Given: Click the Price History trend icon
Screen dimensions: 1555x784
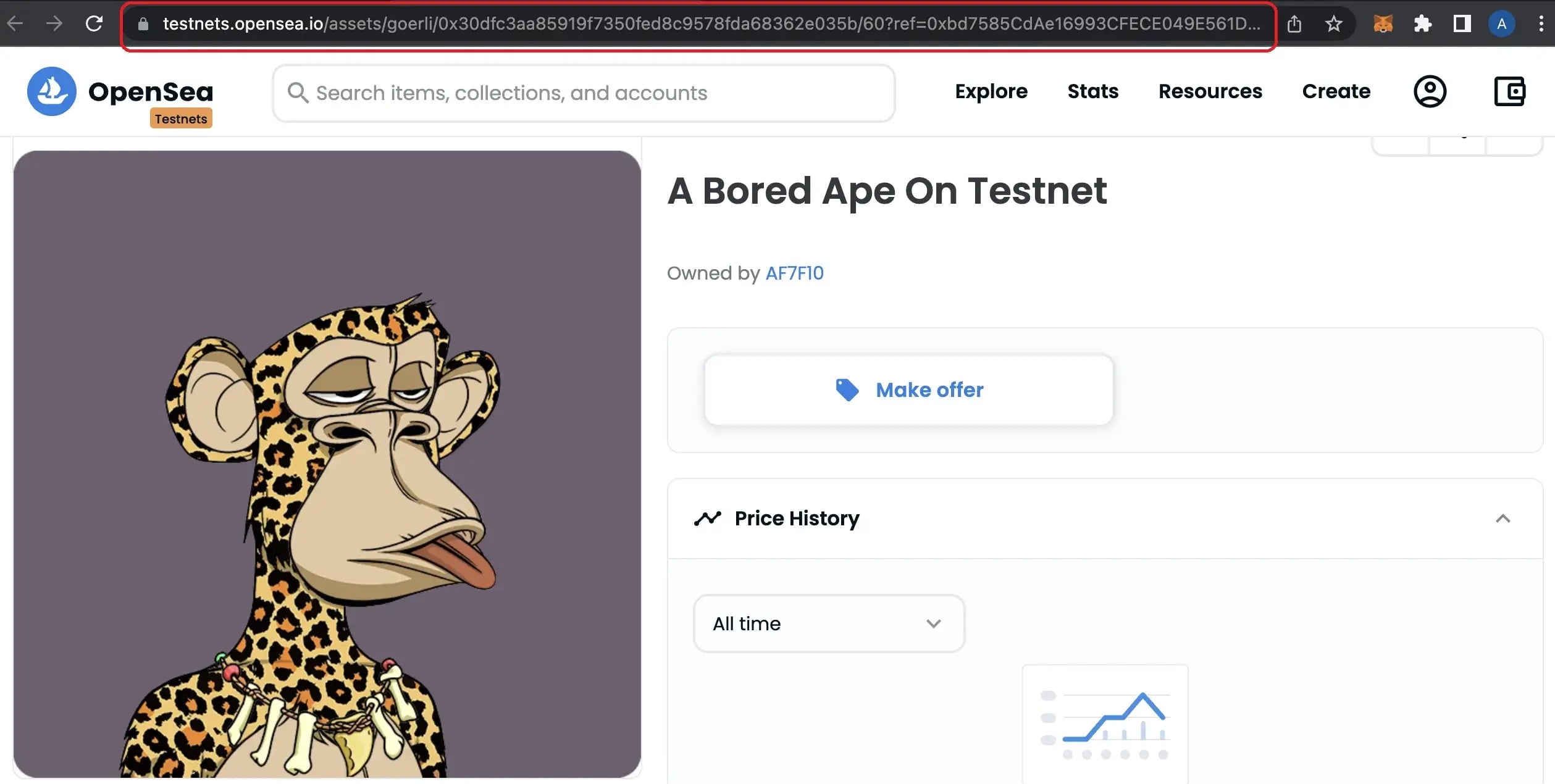Looking at the screenshot, I should tap(708, 519).
